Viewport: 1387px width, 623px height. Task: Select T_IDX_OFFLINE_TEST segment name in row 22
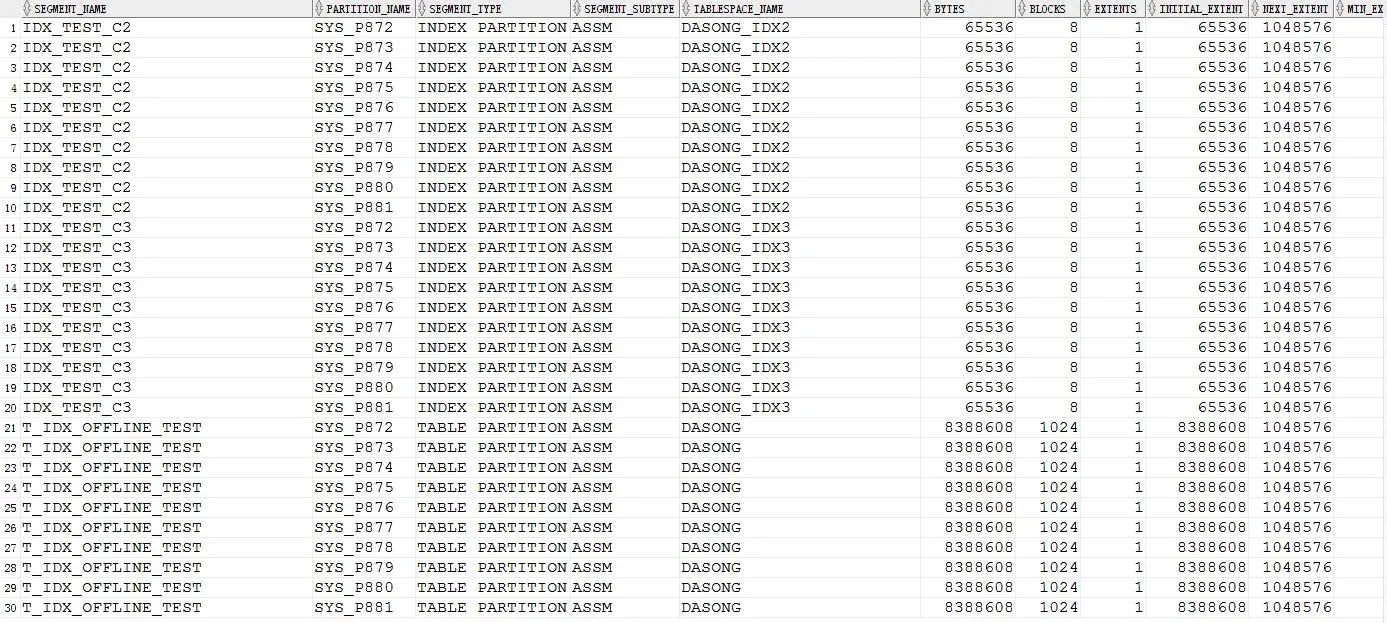click(x=112, y=447)
